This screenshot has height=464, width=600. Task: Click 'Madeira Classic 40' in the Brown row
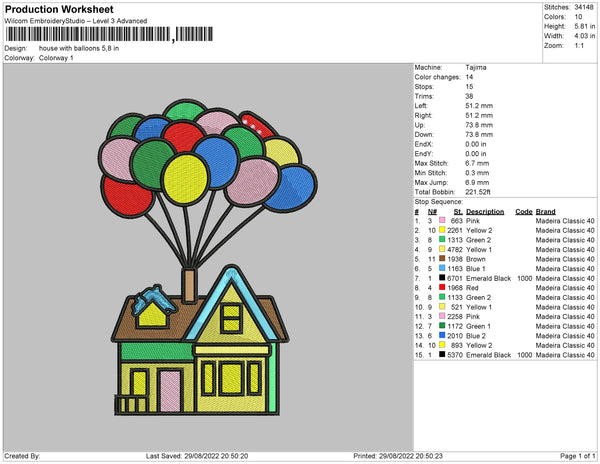click(x=565, y=259)
